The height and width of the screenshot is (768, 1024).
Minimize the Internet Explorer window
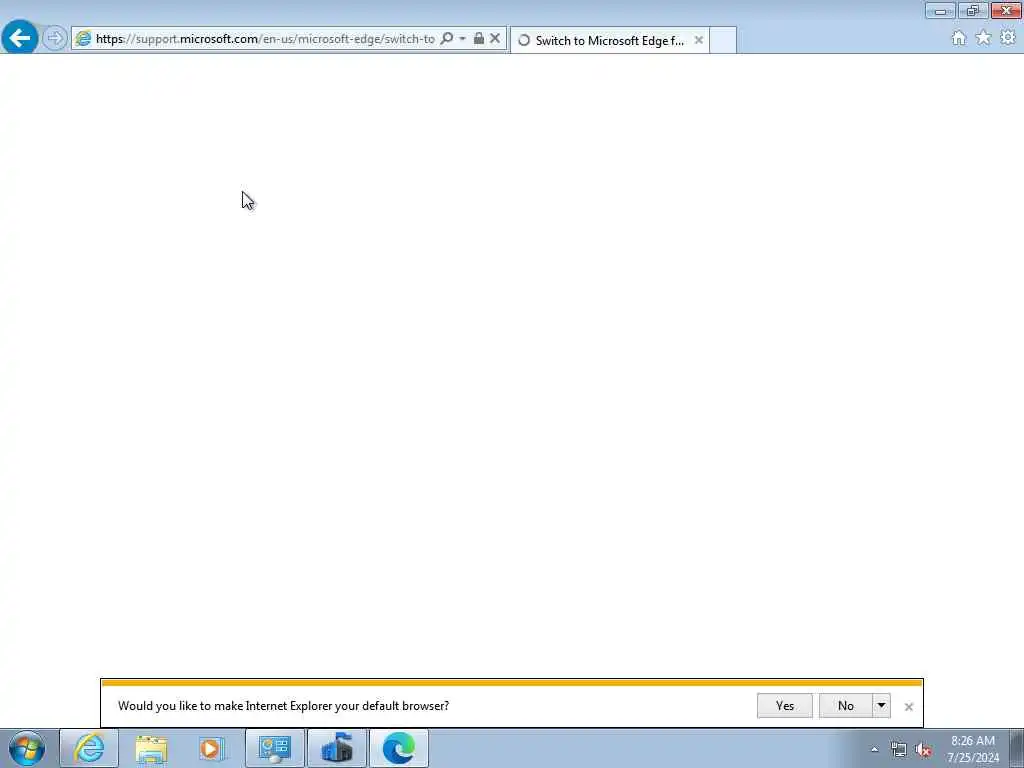click(x=940, y=10)
